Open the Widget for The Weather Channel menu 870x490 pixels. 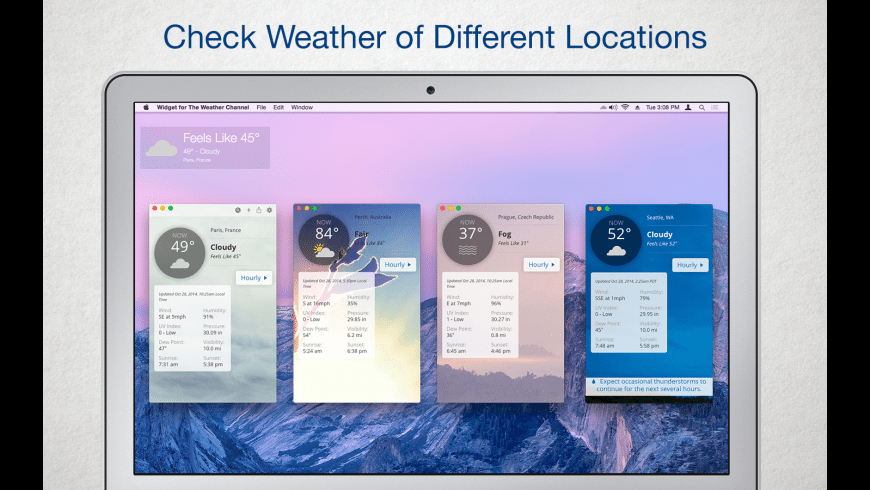[x=203, y=108]
